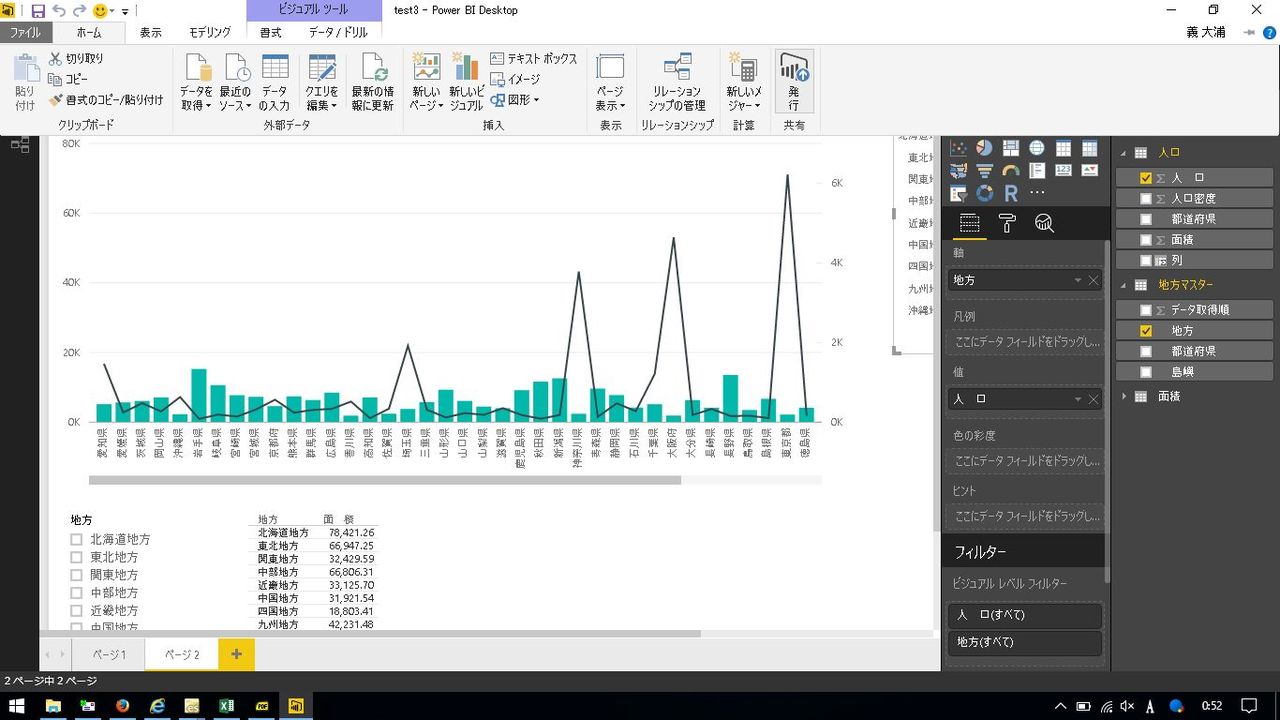The width and height of the screenshot is (1280, 720).
Task: Click the 地方(すべて) visual level filter
Action: tap(1025, 642)
